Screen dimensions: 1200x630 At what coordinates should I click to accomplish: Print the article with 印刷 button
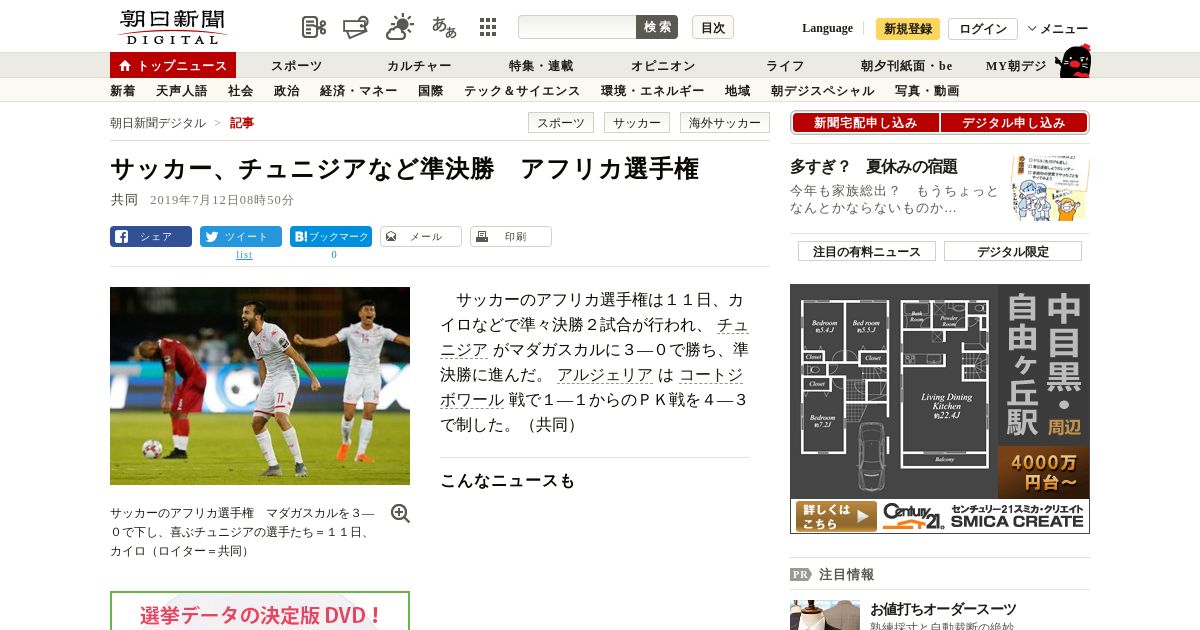click(x=511, y=237)
